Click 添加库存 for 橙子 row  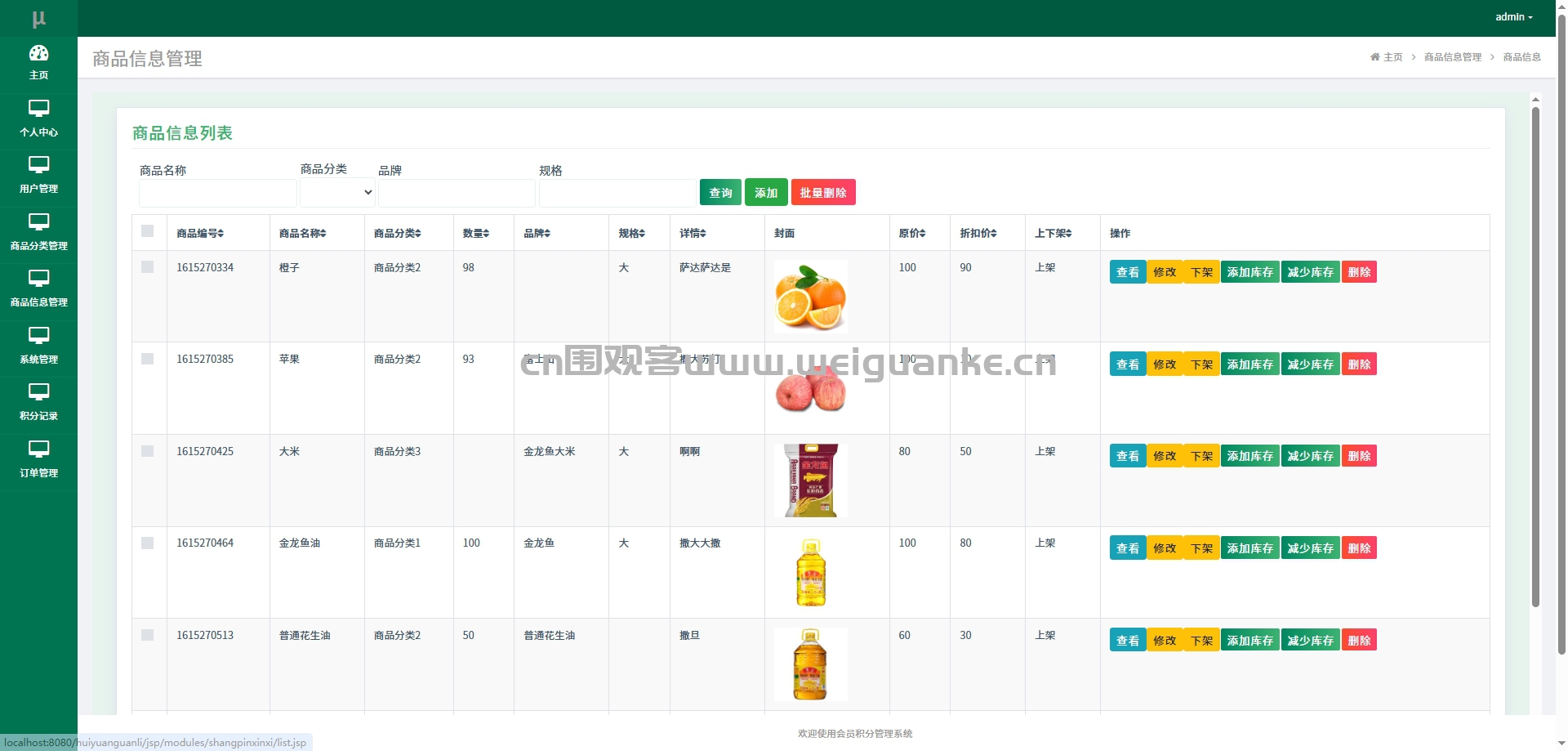point(1249,272)
